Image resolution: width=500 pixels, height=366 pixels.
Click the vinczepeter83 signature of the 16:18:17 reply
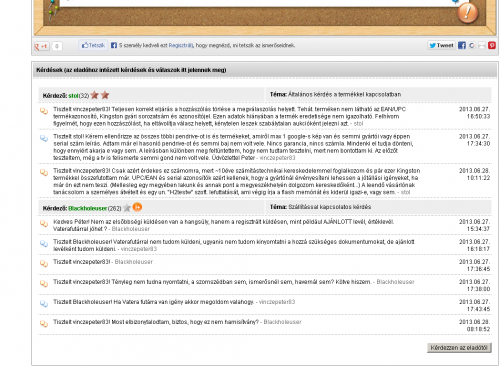tap(139, 249)
